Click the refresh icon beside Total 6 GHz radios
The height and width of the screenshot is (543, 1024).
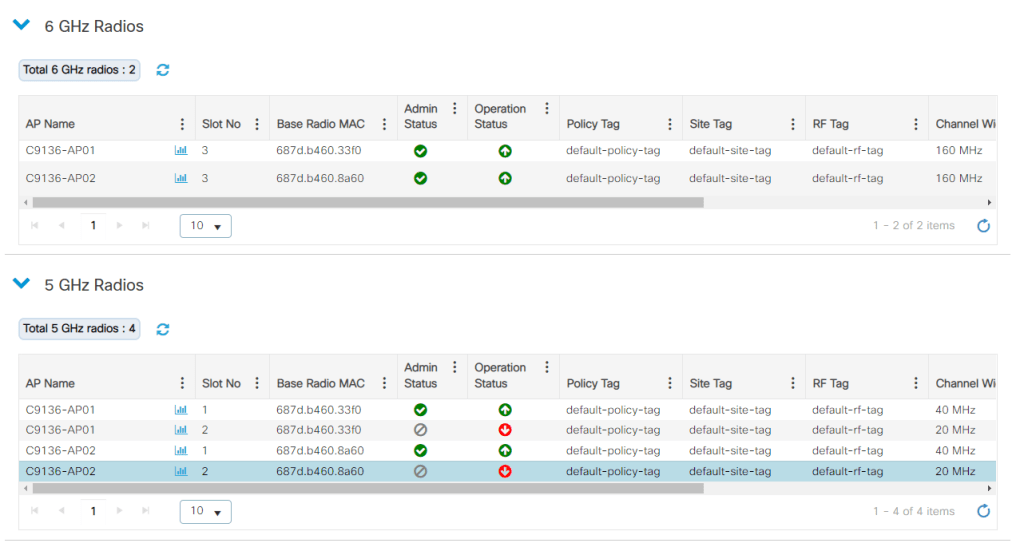pyautogui.click(x=163, y=70)
